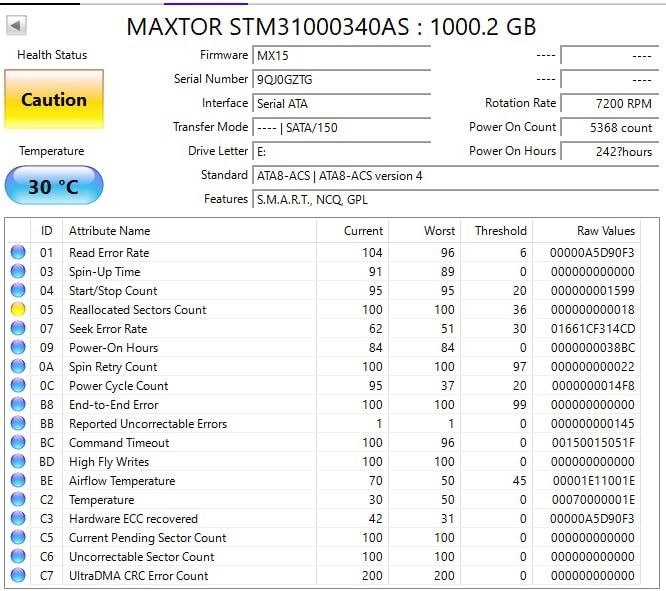Click the Interface field showing Serial ATA
Viewport: 666px width, 591px height.
point(341,104)
